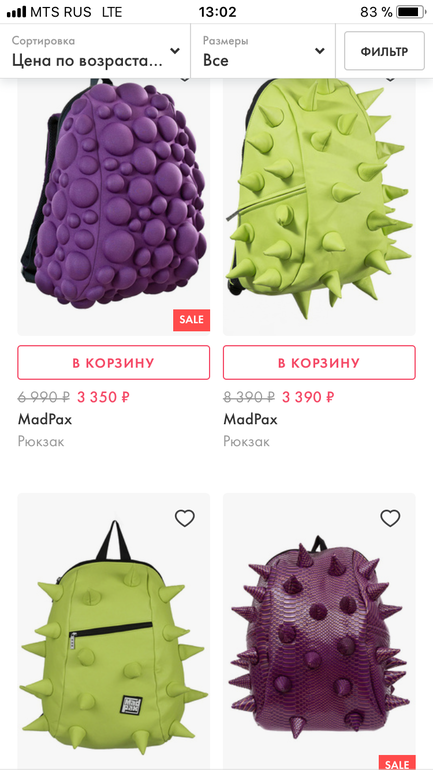Click the chevron next to Цена по возраста
Viewport: 433px width, 770px height.
(175, 51)
